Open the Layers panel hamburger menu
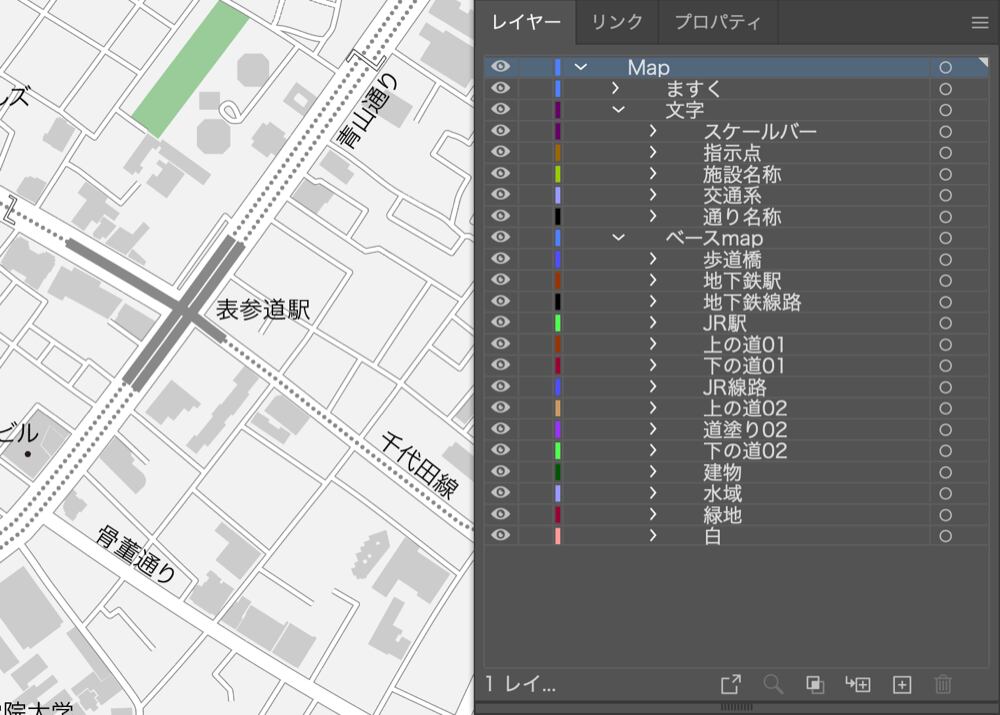 click(x=979, y=23)
